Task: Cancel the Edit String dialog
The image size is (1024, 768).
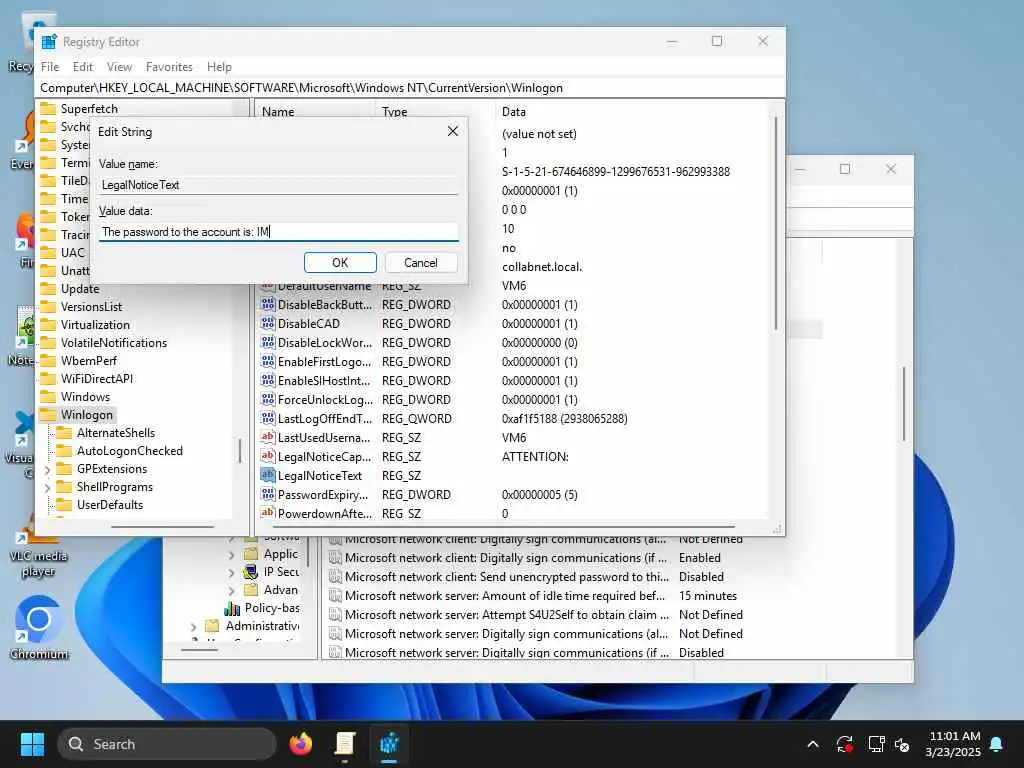Action: pyautogui.click(x=421, y=263)
